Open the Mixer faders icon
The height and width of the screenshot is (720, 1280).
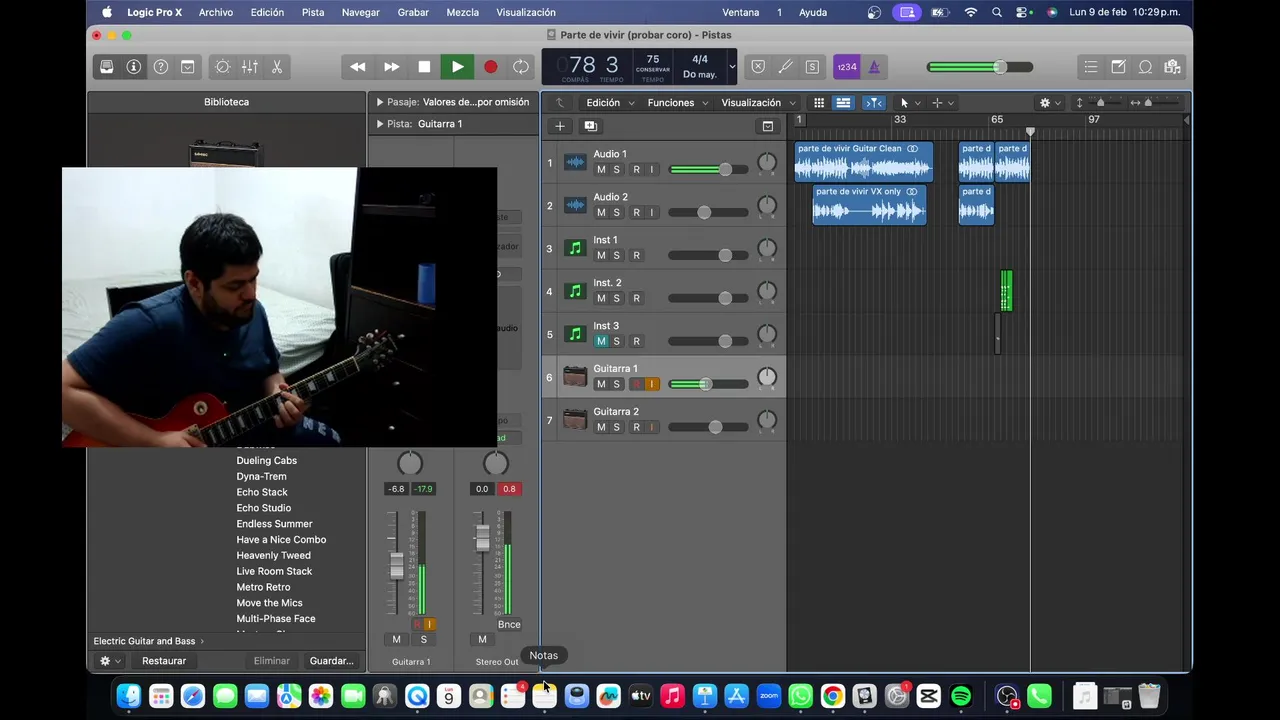tap(249, 67)
